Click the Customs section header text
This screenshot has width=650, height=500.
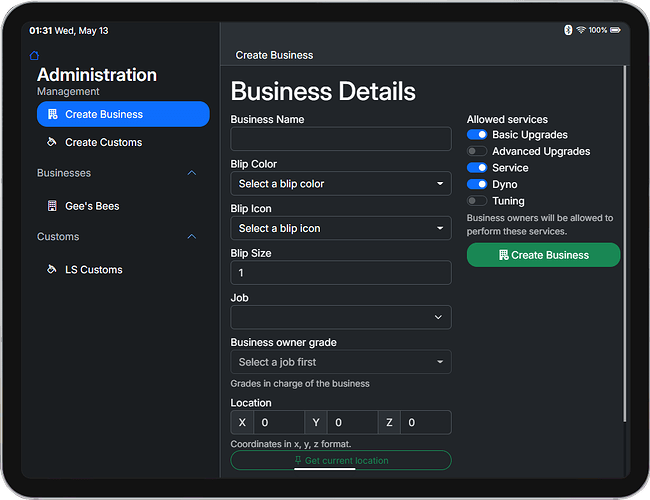coord(58,236)
